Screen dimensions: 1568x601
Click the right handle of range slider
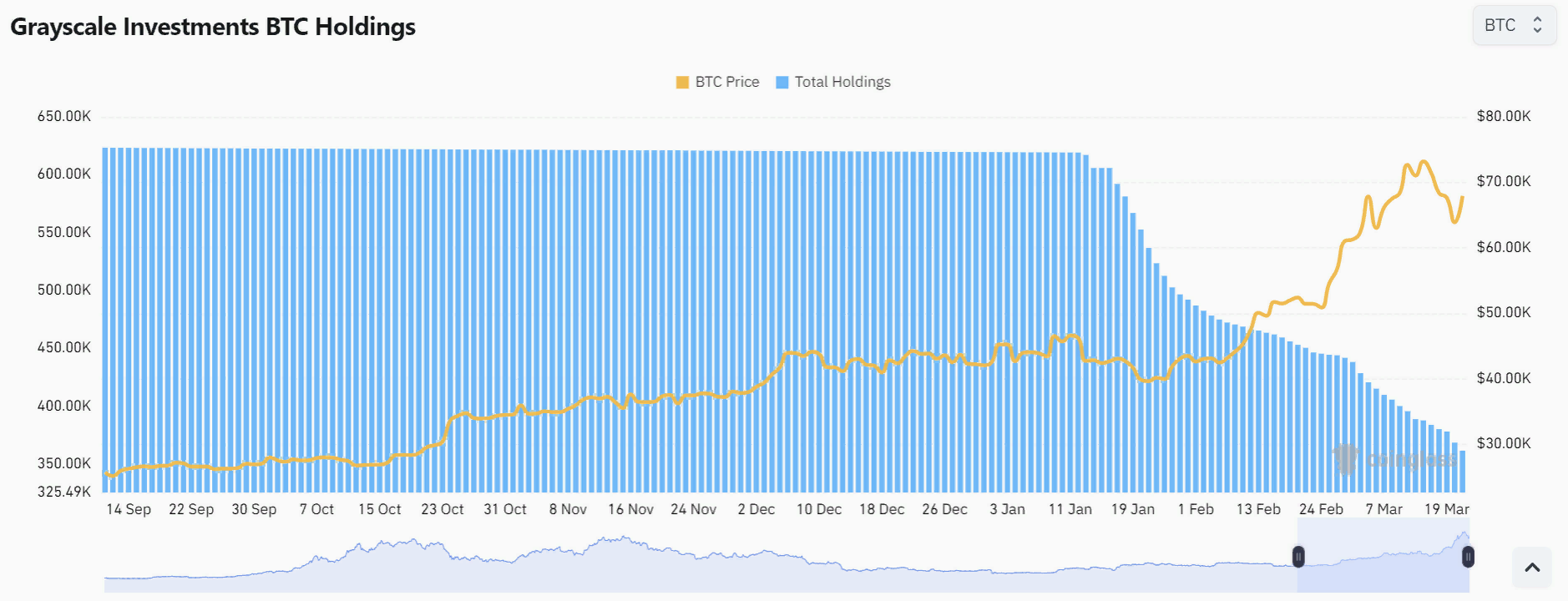point(1468,557)
